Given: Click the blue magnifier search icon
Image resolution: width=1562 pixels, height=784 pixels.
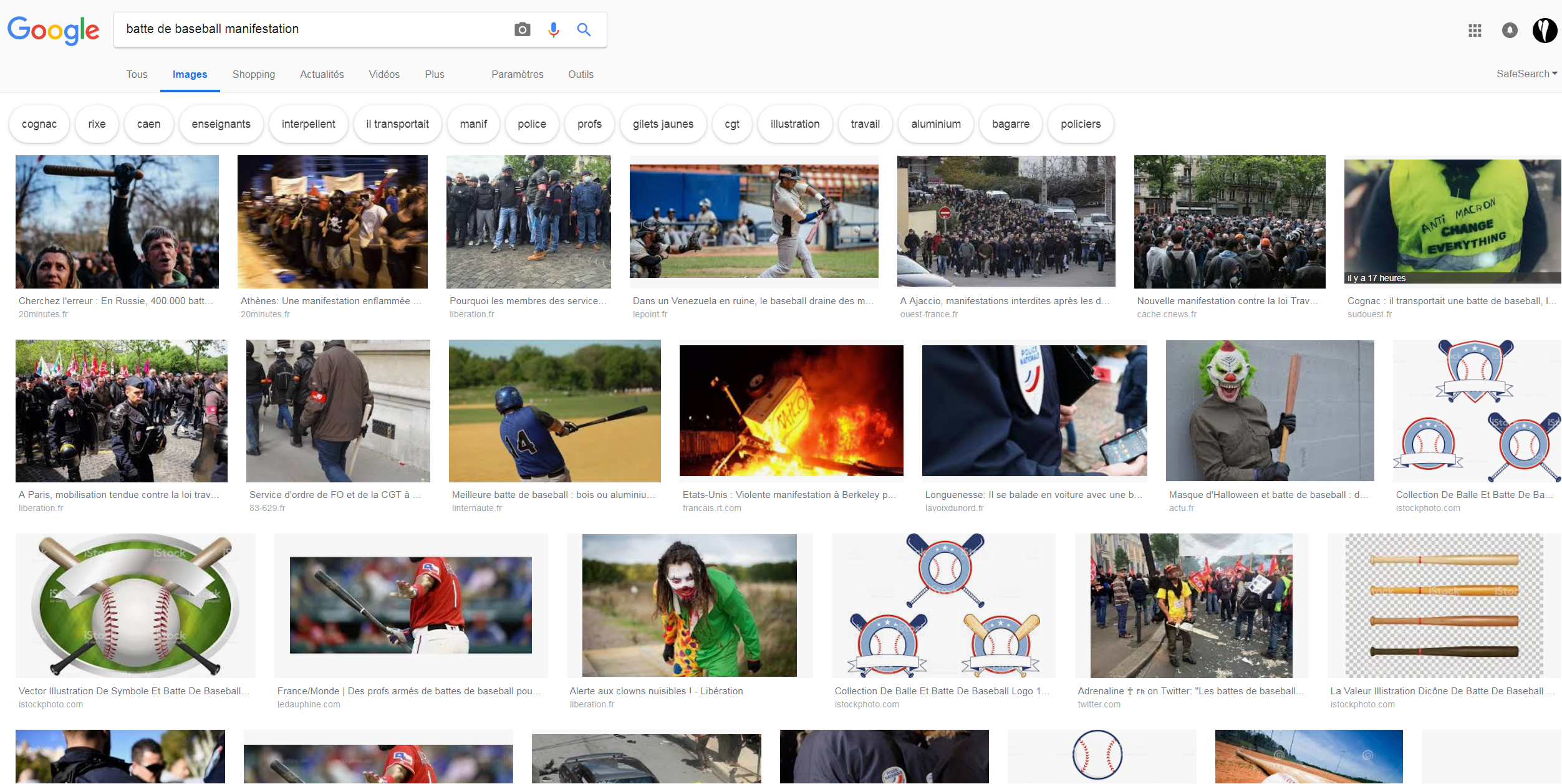Looking at the screenshot, I should coord(584,29).
